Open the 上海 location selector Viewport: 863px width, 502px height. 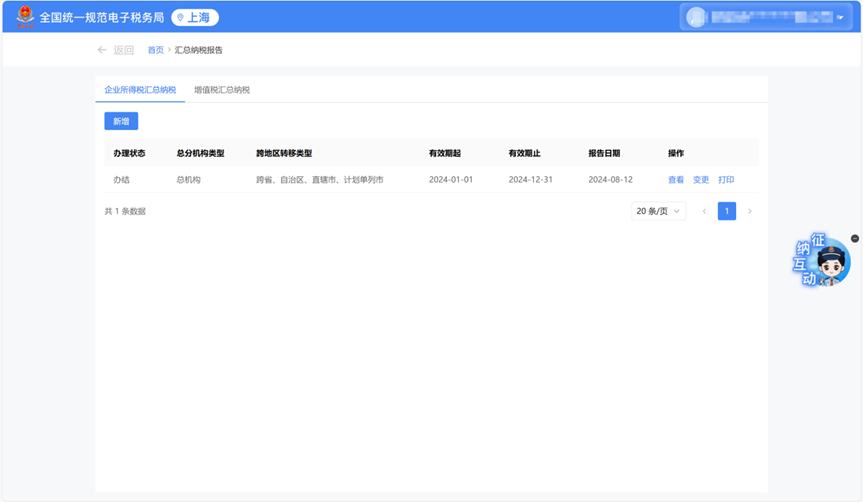pos(195,17)
